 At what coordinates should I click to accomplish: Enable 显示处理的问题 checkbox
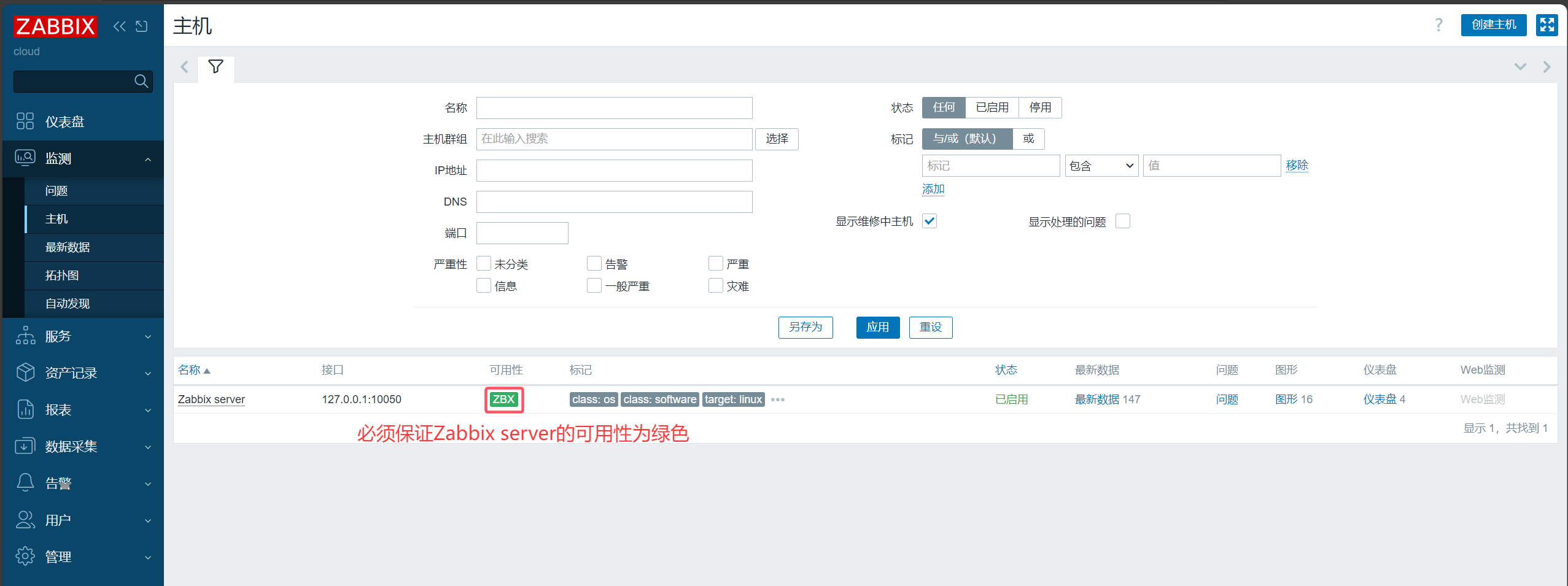1123,221
